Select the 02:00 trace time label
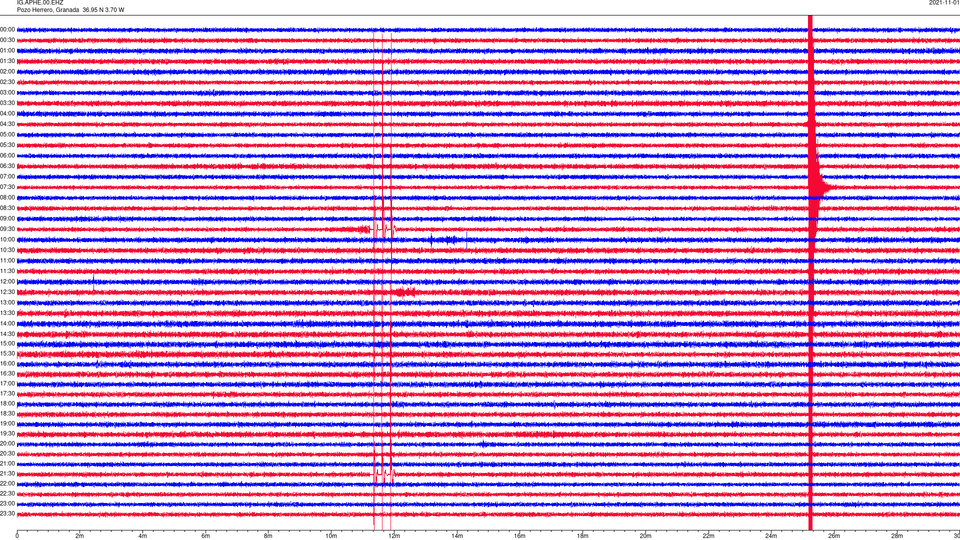The width and height of the screenshot is (960, 540). [8, 72]
